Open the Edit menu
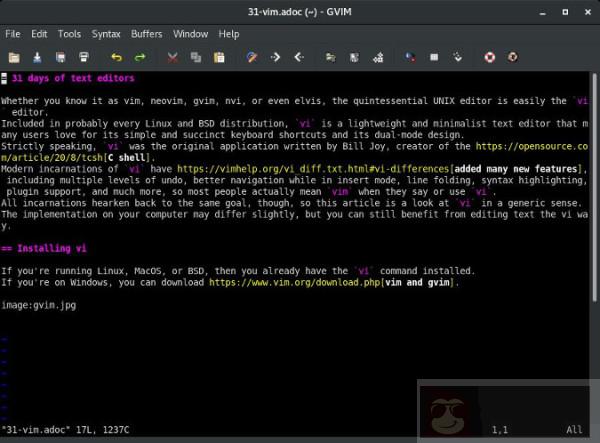The width and height of the screenshot is (600, 443). point(41,34)
